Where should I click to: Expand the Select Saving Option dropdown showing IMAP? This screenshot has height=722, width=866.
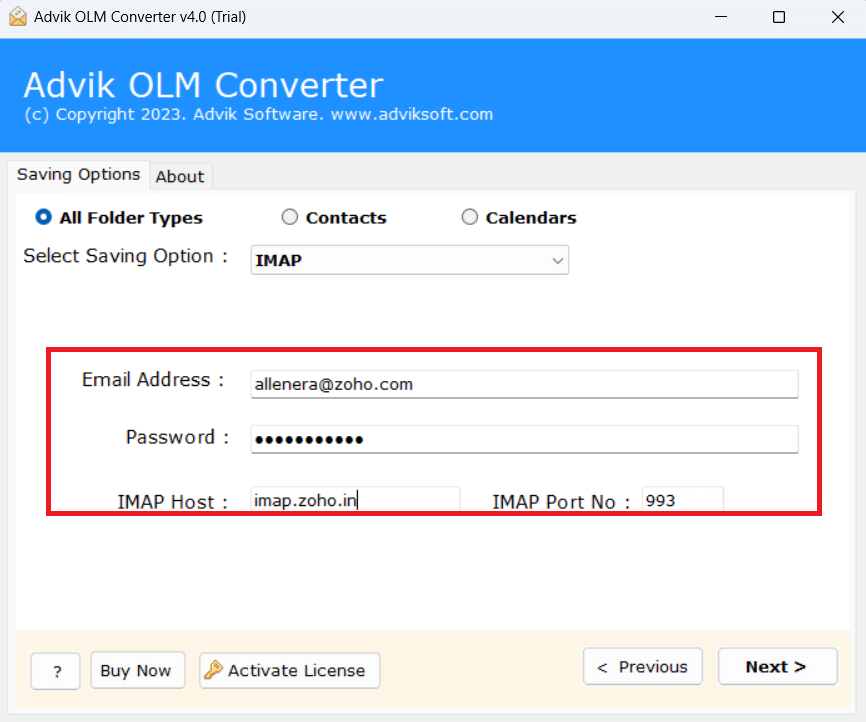409,260
